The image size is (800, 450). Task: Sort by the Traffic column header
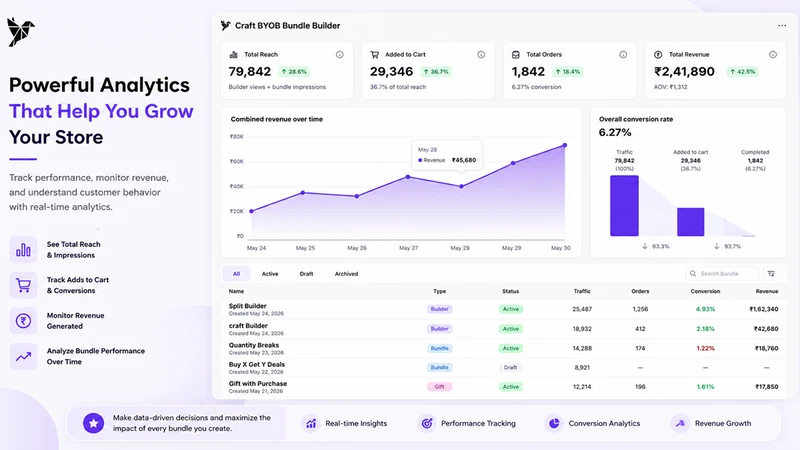(x=582, y=291)
